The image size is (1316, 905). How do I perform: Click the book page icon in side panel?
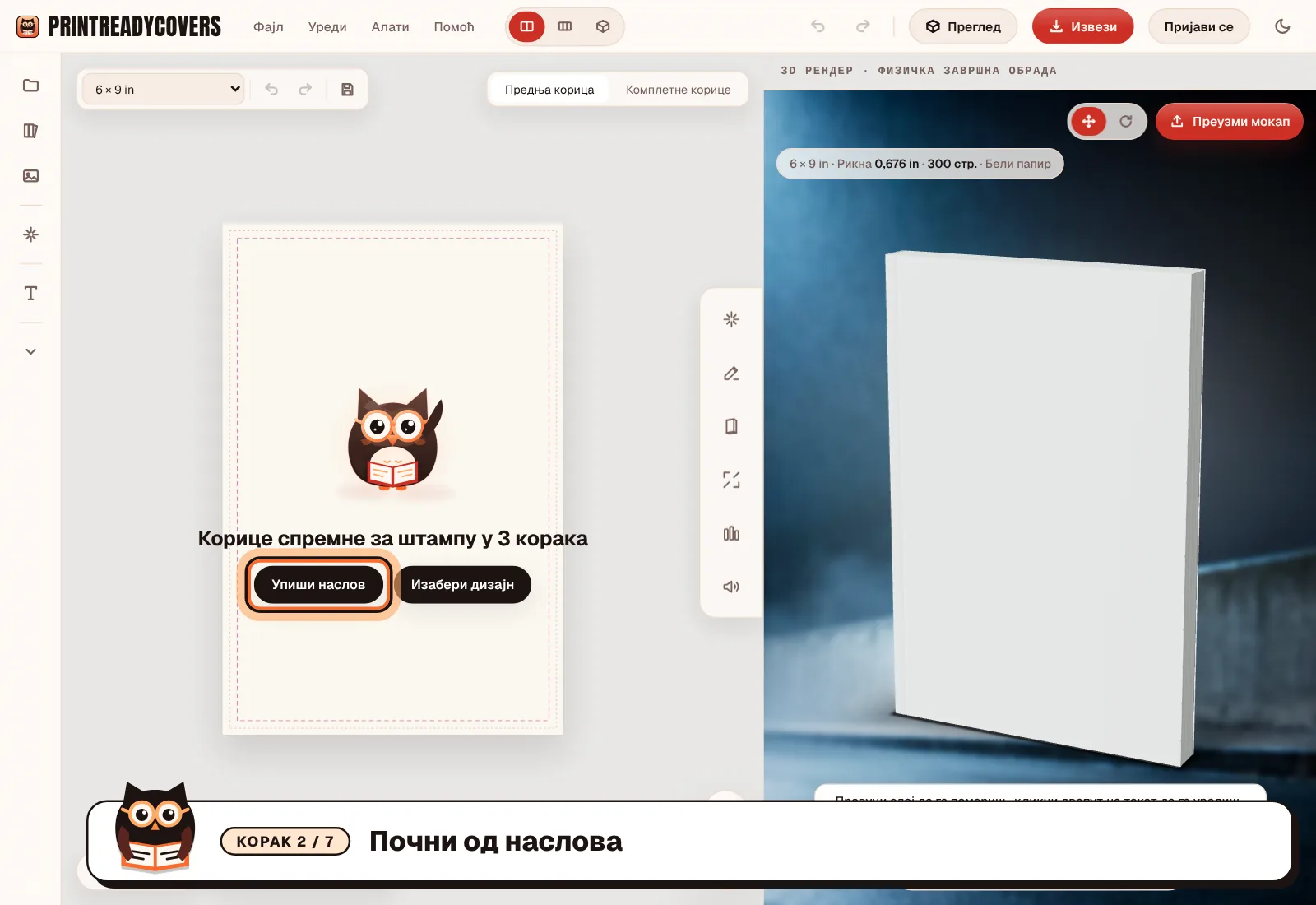[x=731, y=426]
